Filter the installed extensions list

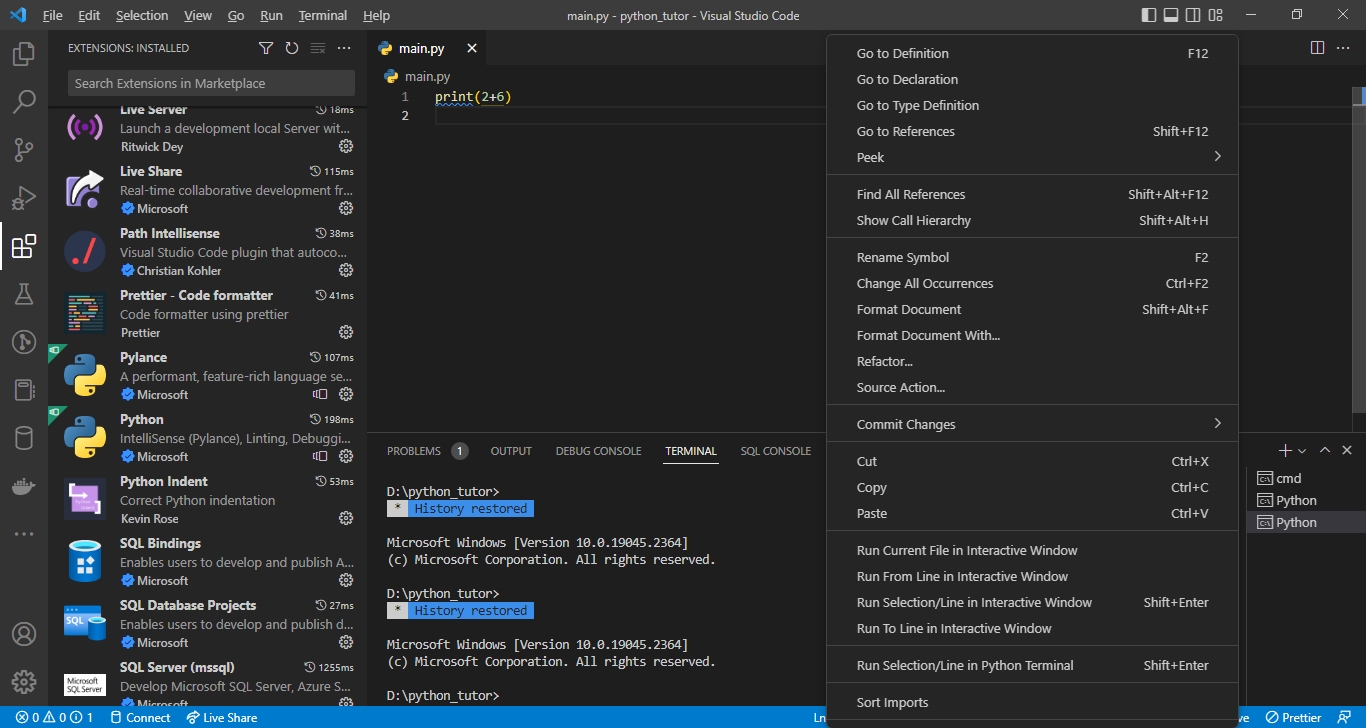pyautogui.click(x=265, y=47)
